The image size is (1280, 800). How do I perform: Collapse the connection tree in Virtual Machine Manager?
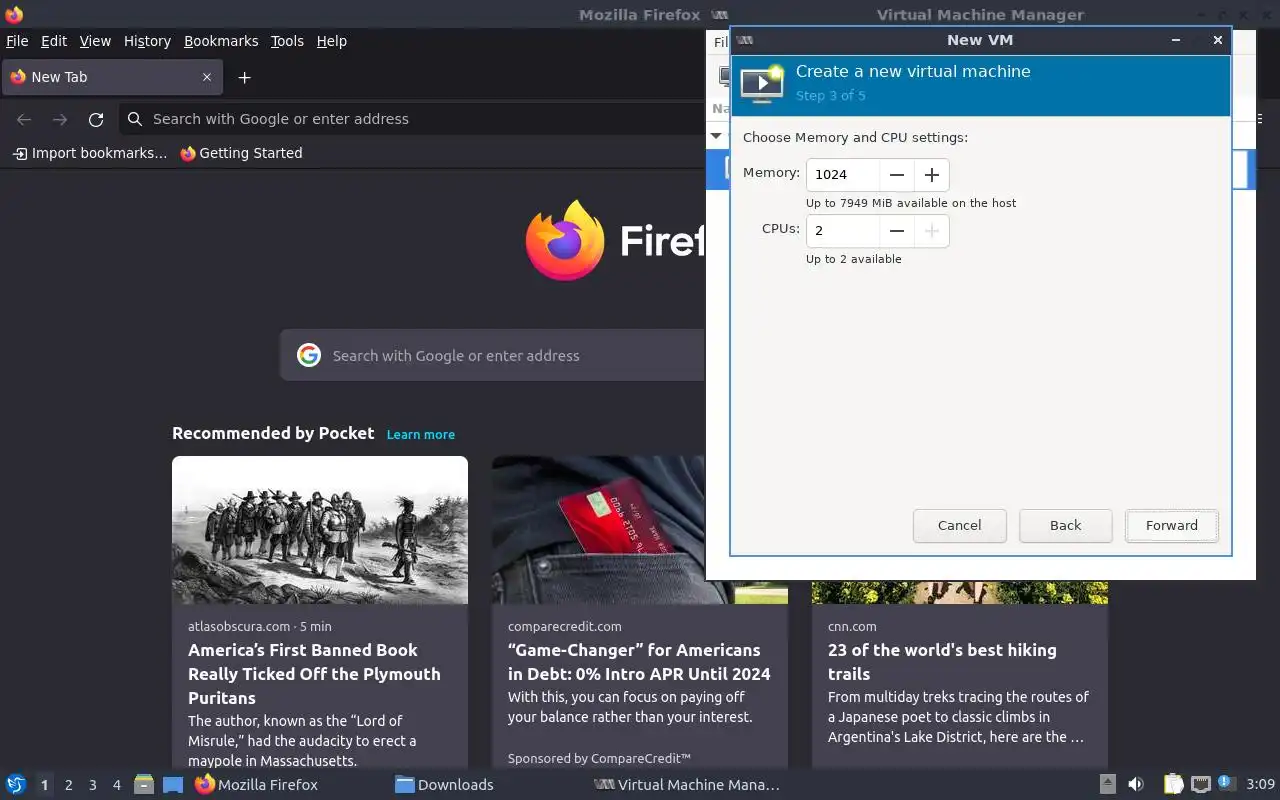[x=716, y=136]
